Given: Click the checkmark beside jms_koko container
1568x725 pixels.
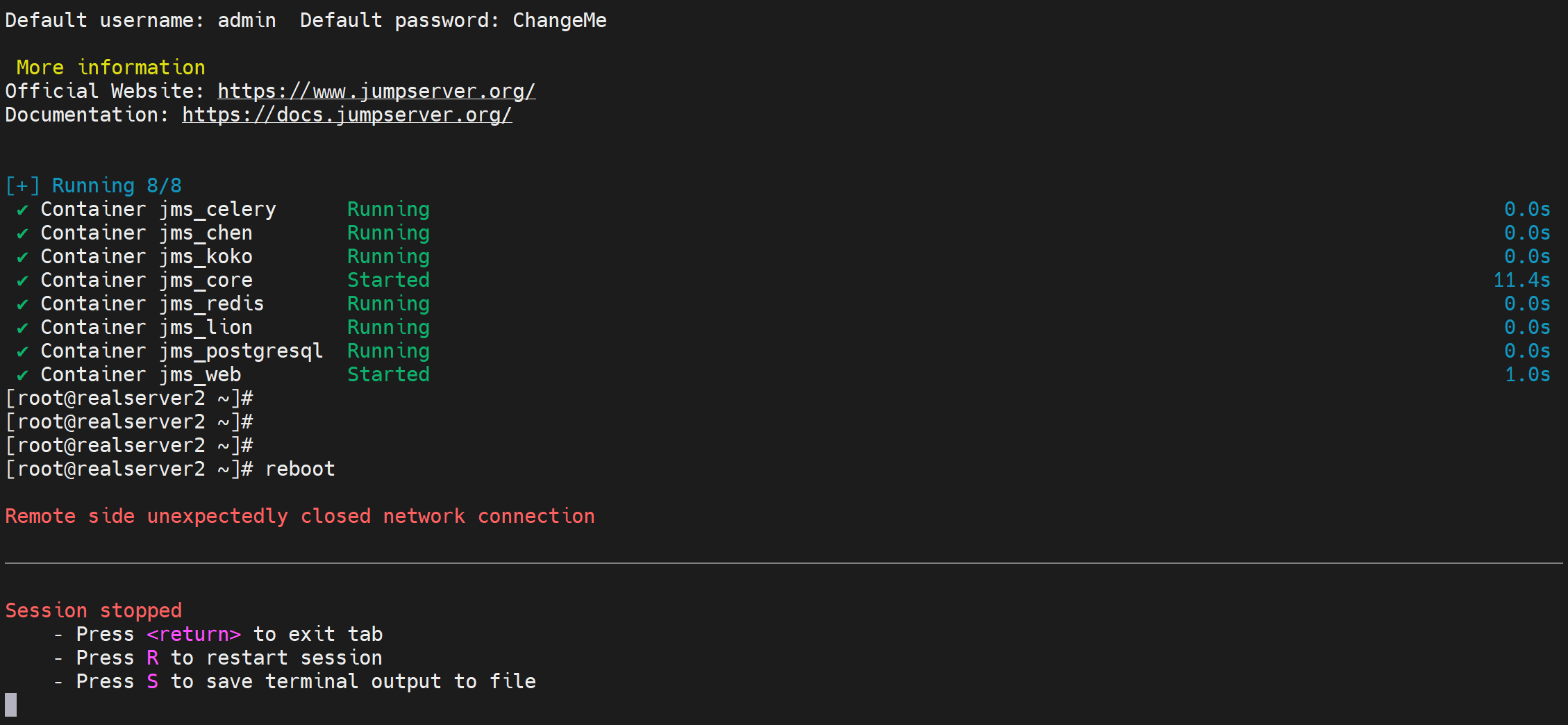Looking at the screenshot, I should [23, 257].
